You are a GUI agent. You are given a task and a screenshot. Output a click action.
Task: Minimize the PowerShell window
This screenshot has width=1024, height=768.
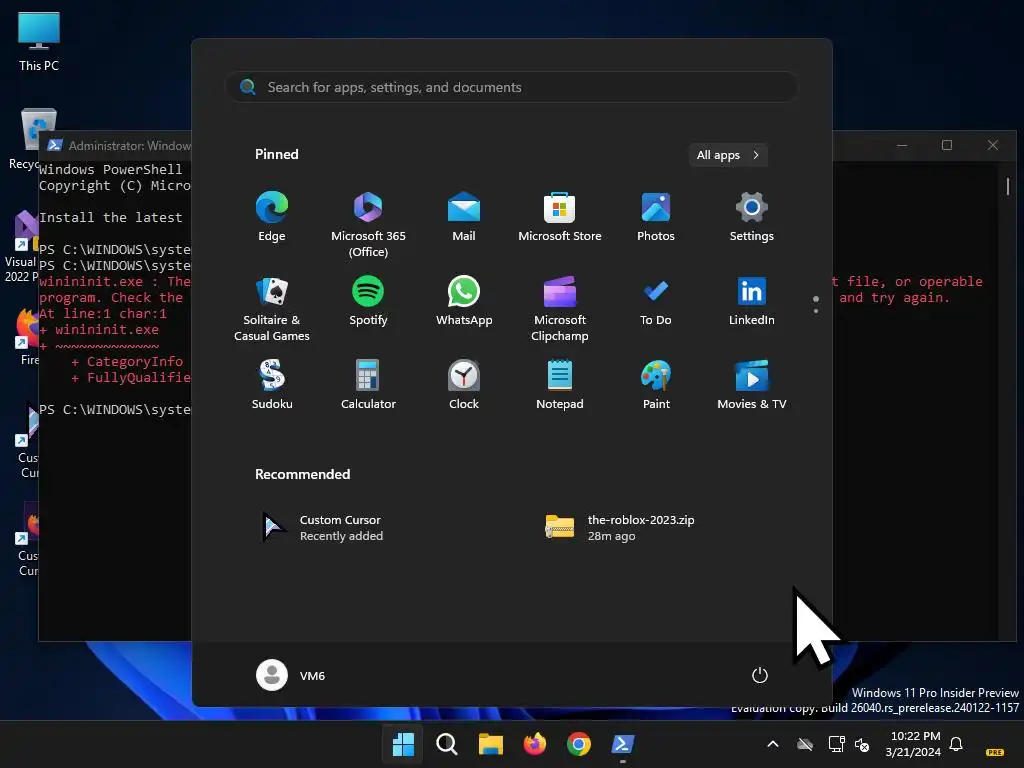click(x=902, y=145)
